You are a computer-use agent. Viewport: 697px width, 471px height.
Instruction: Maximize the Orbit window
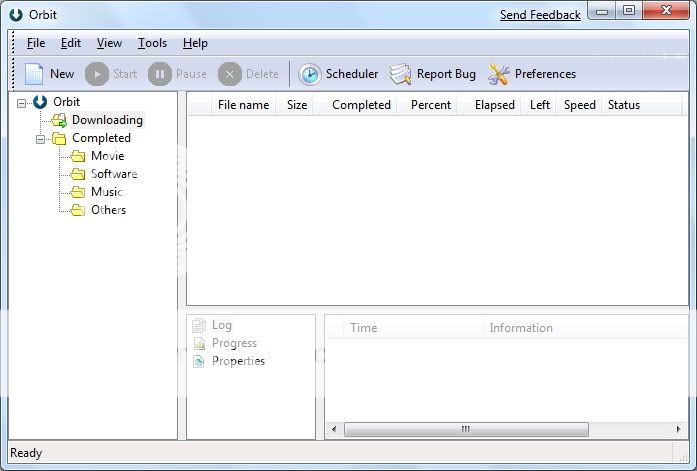pyautogui.click(x=629, y=11)
